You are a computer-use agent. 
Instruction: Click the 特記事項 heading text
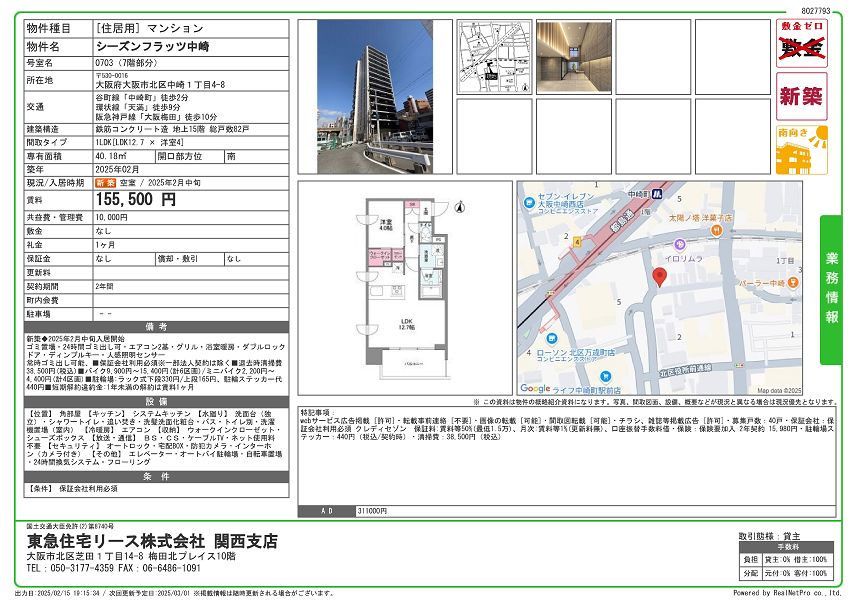[x=317, y=413]
